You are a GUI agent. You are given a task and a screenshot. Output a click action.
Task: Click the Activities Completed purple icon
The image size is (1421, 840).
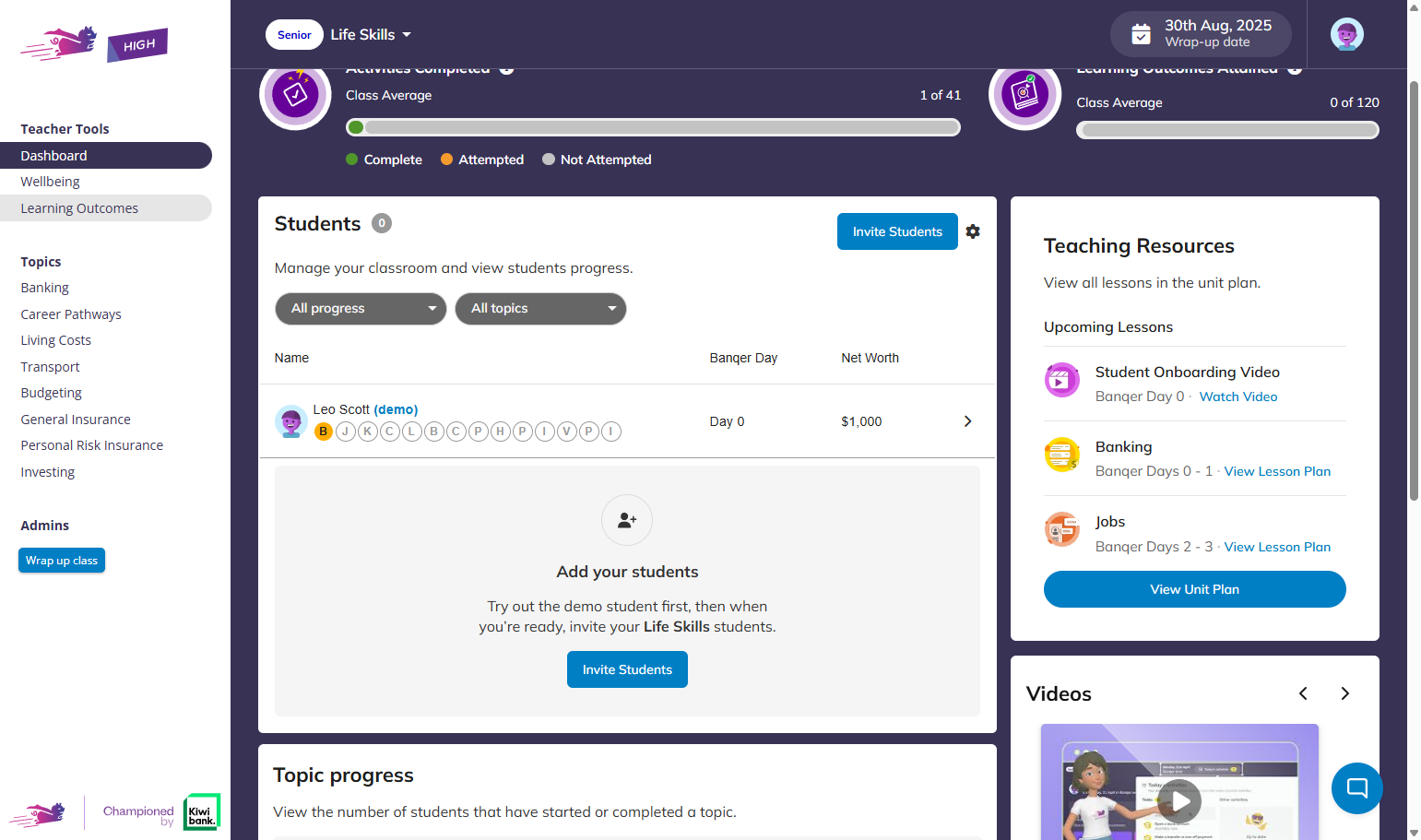click(295, 93)
